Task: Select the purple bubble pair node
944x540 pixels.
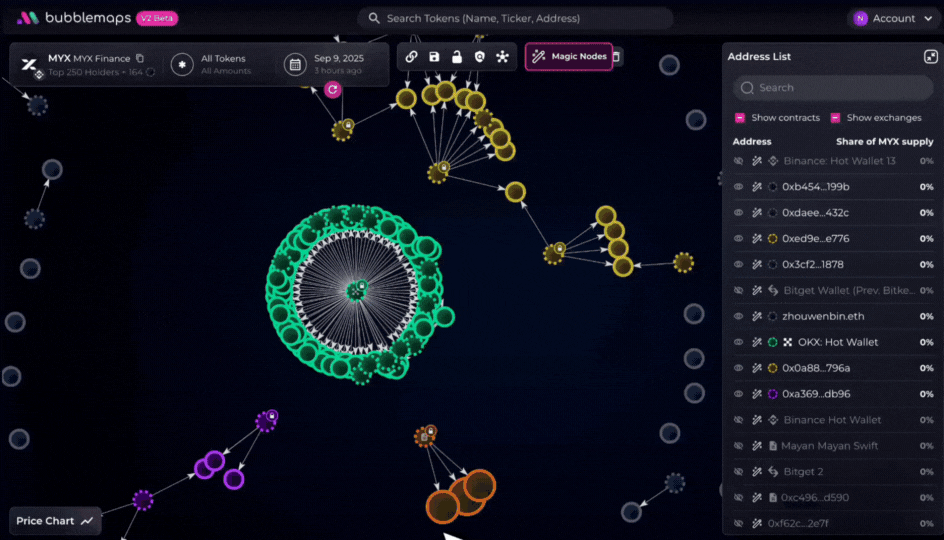Action: click(210, 465)
